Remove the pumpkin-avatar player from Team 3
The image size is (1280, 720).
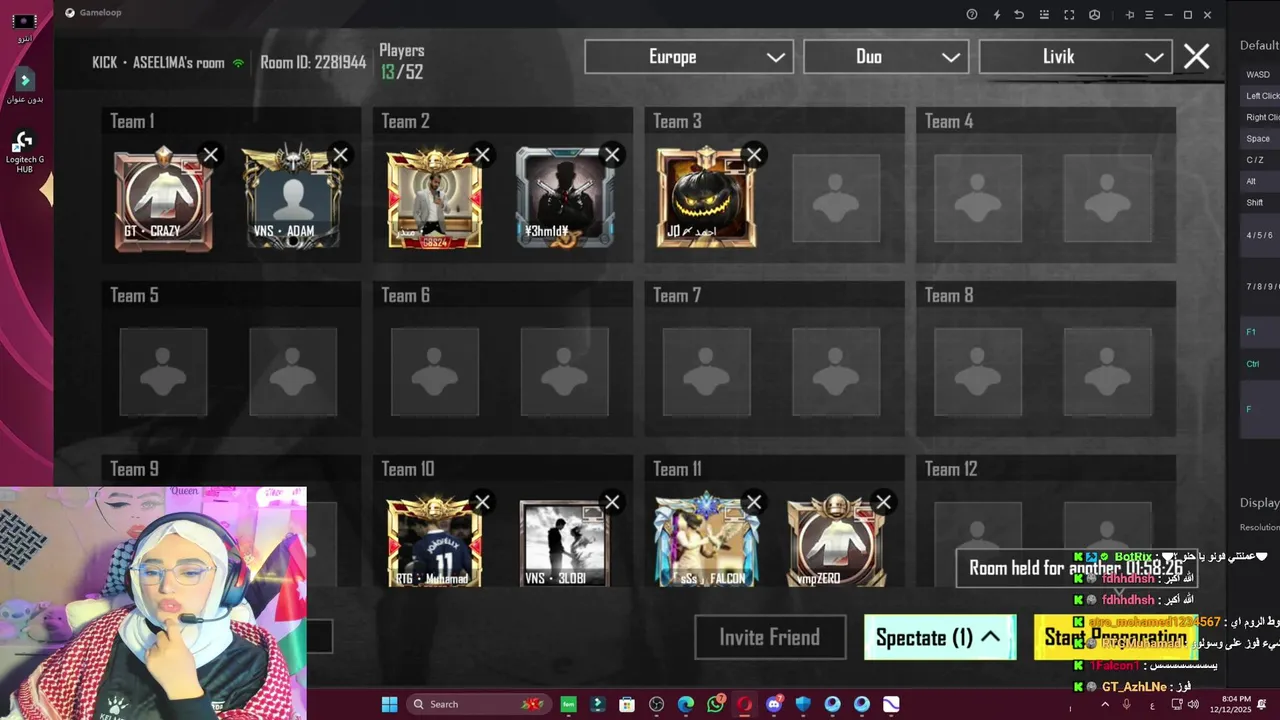click(755, 155)
